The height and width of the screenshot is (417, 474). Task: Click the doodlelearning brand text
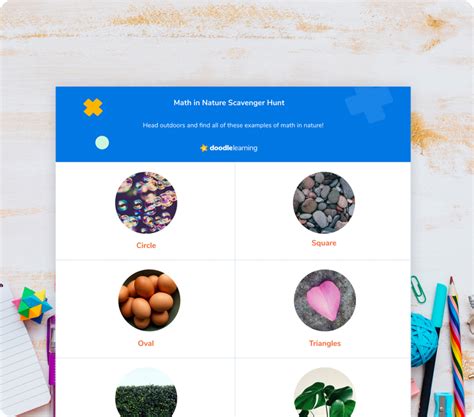click(233, 148)
